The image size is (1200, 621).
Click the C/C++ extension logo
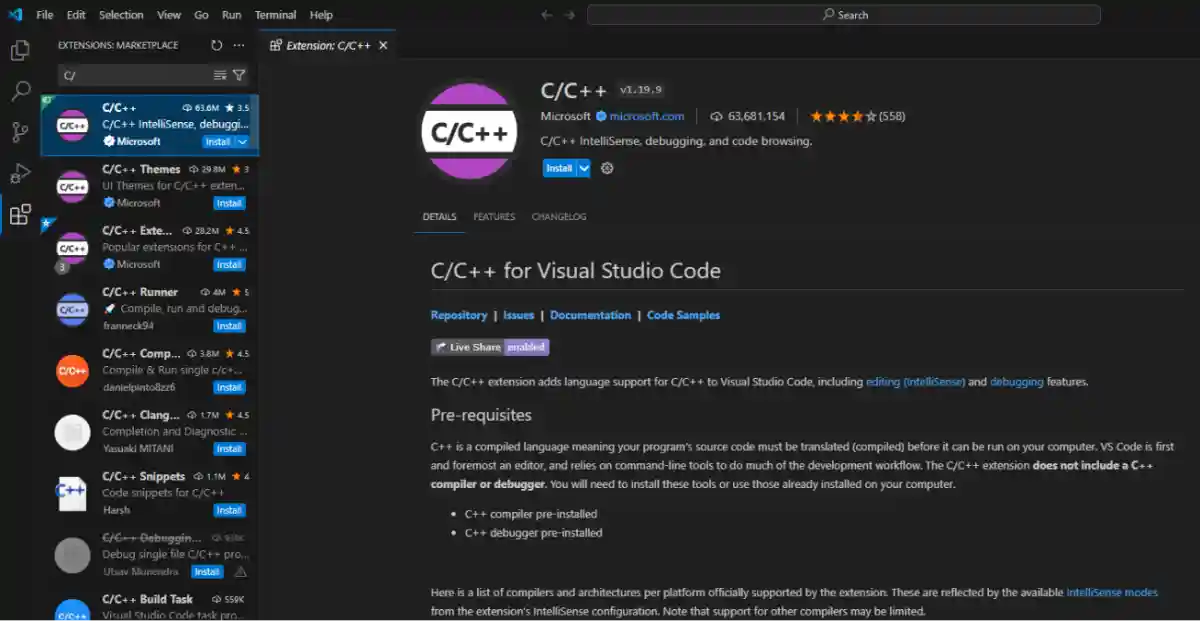point(468,130)
